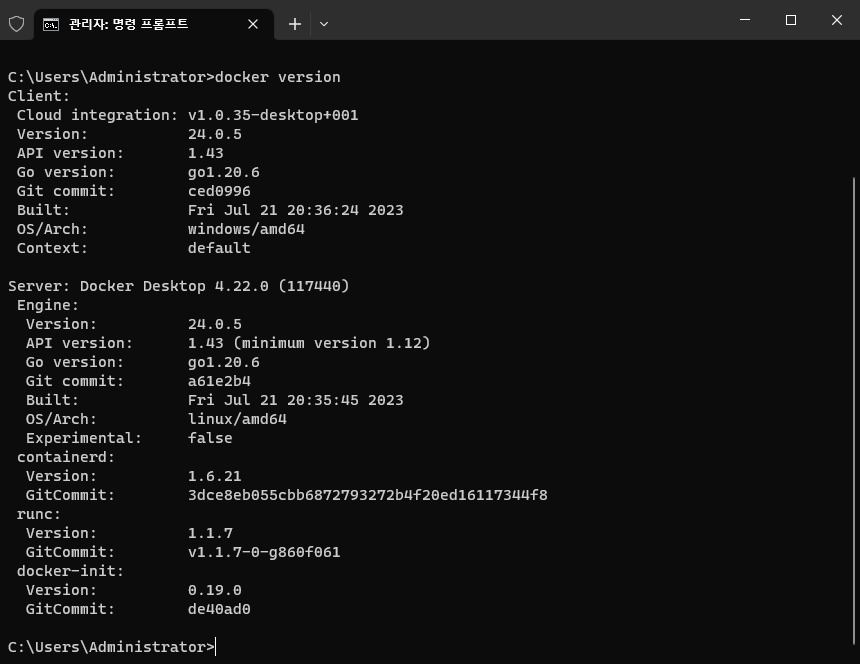
Task: Minimize the terminal window
Action: click(x=745, y=20)
